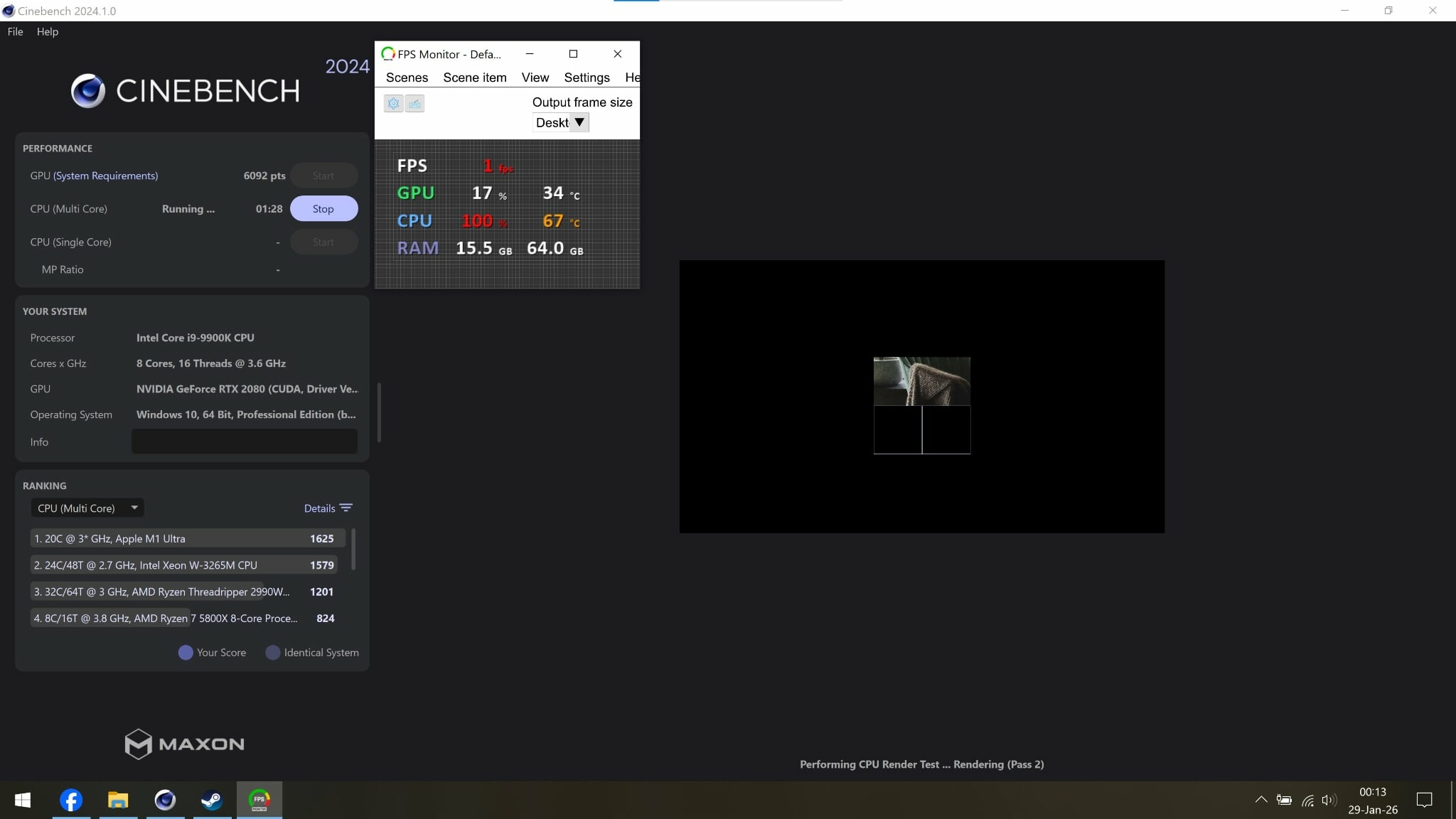Click the Info input field
The image size is (1456, 819).
click(245, 441)
